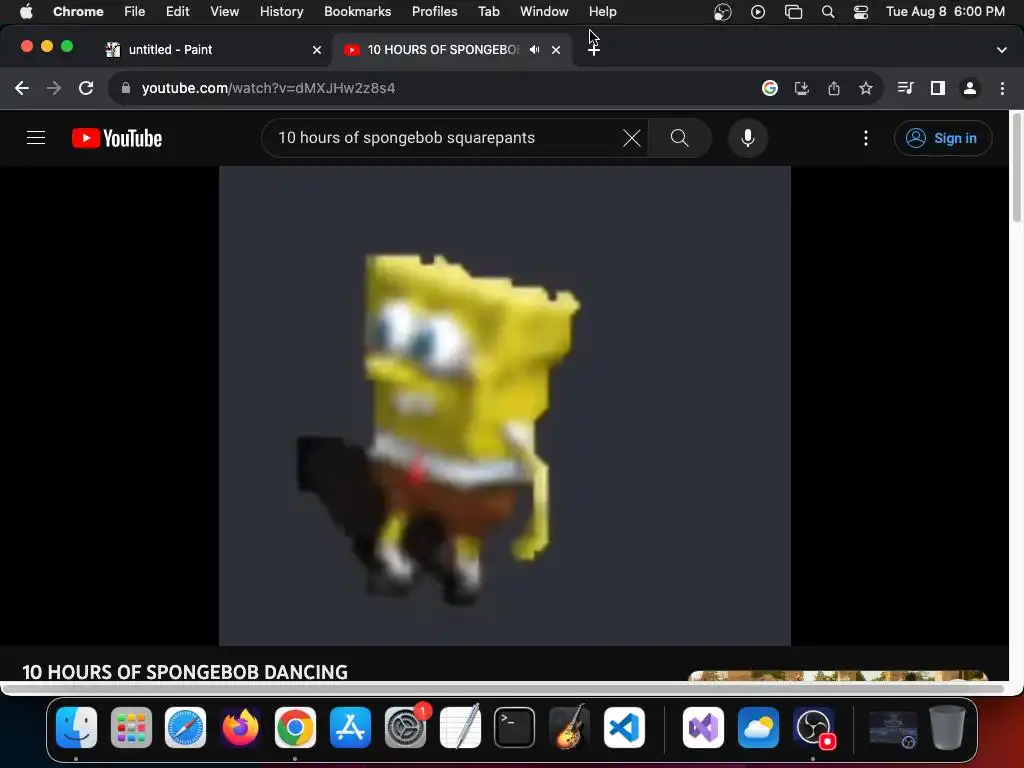Click the recommended video thumbnail below player

(x=839, y=675)
